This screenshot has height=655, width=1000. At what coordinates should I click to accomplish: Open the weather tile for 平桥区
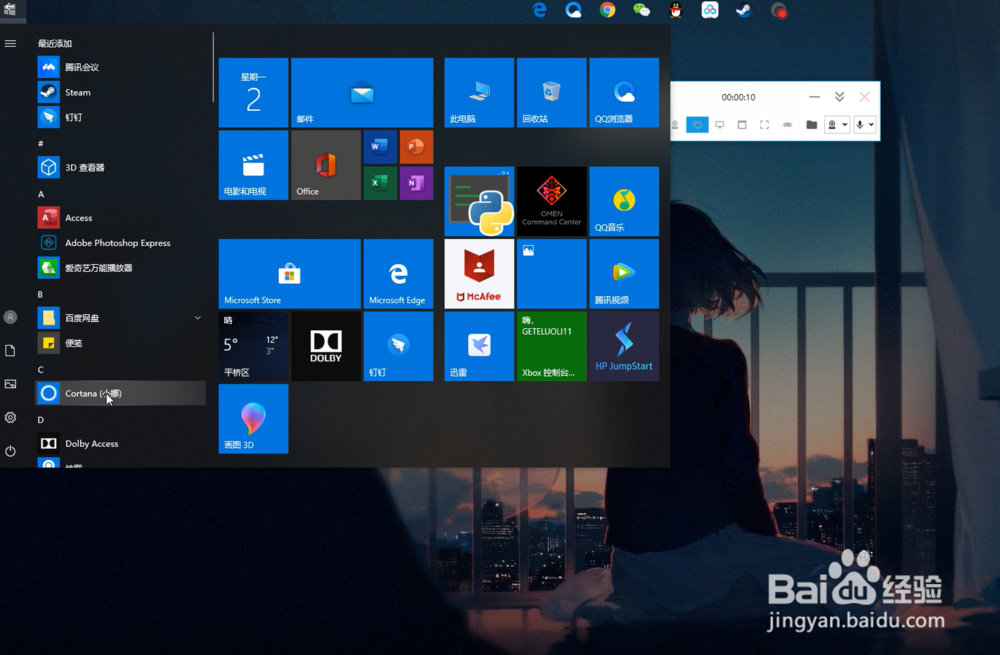tap(253, 346)
